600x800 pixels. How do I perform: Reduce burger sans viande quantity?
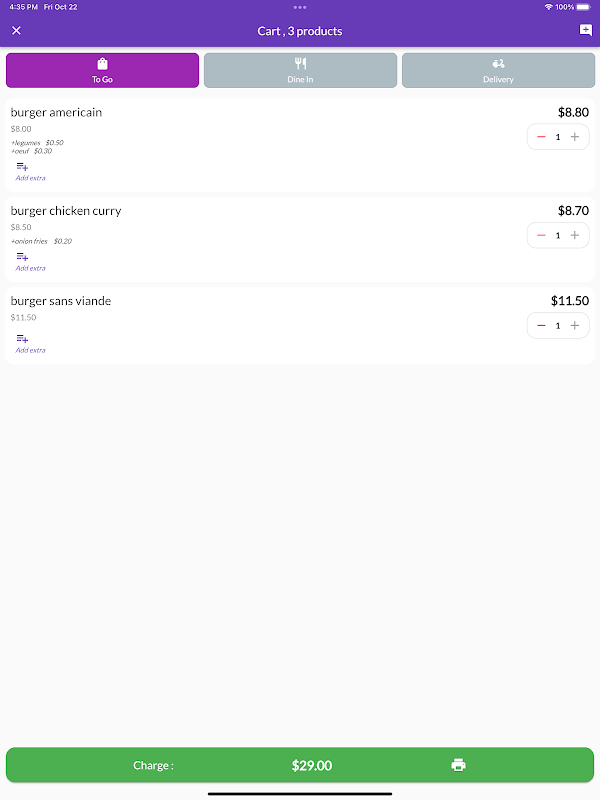coord(541,326)
